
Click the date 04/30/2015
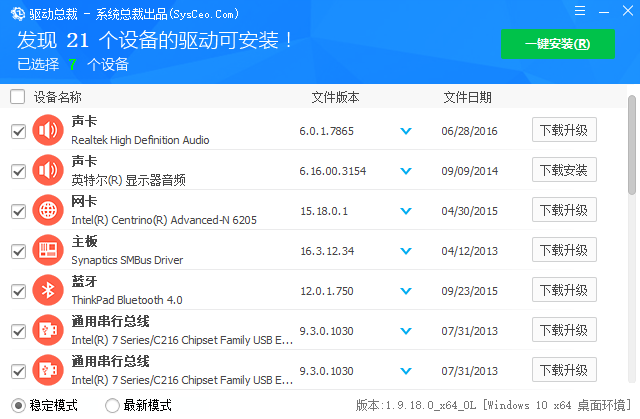[469, 211]
